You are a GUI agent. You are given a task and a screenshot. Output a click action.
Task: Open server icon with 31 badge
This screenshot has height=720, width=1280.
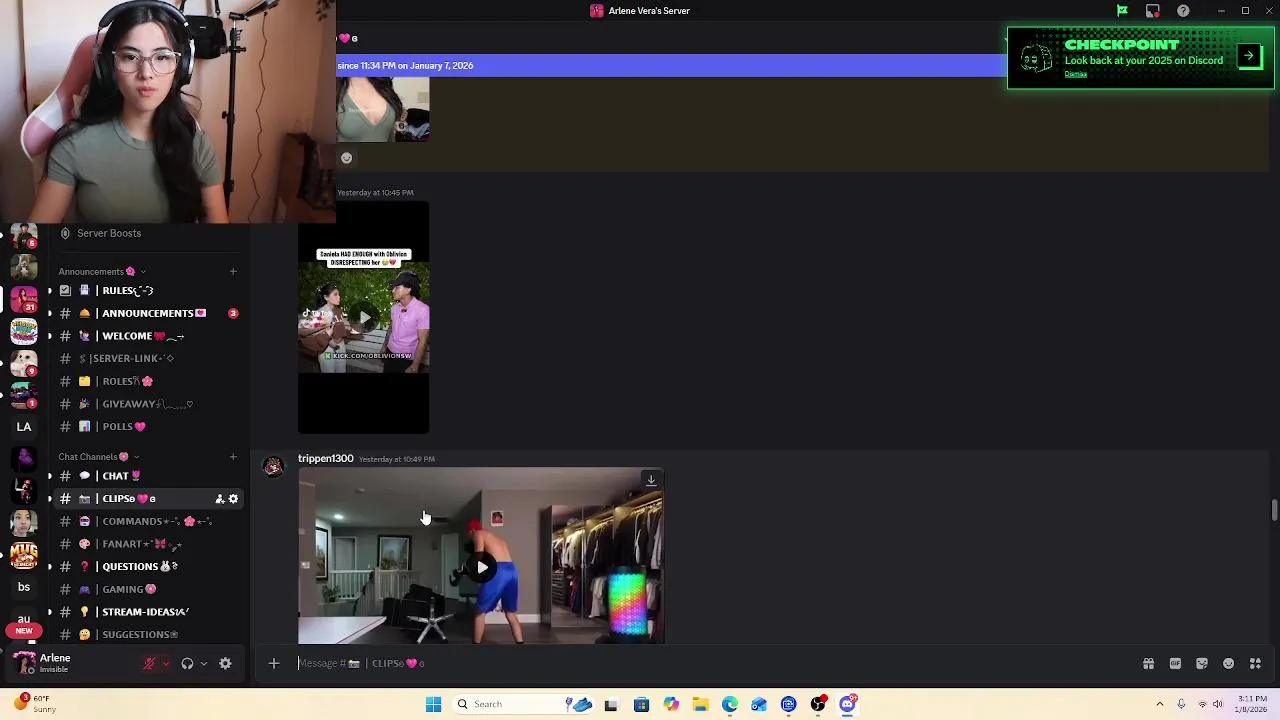pyautogui.click(x=24, y=299)
